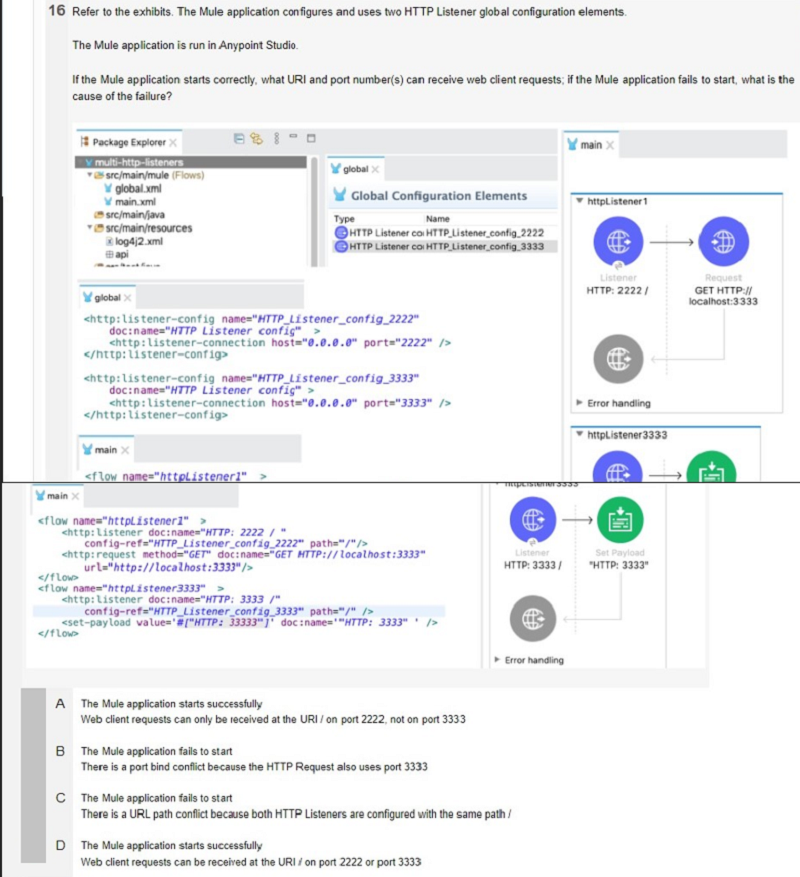Image resolution: width=800 pixels, height=877 pixels.
Task: Select the multi-http-listeners project
Action: click(191, 162)
